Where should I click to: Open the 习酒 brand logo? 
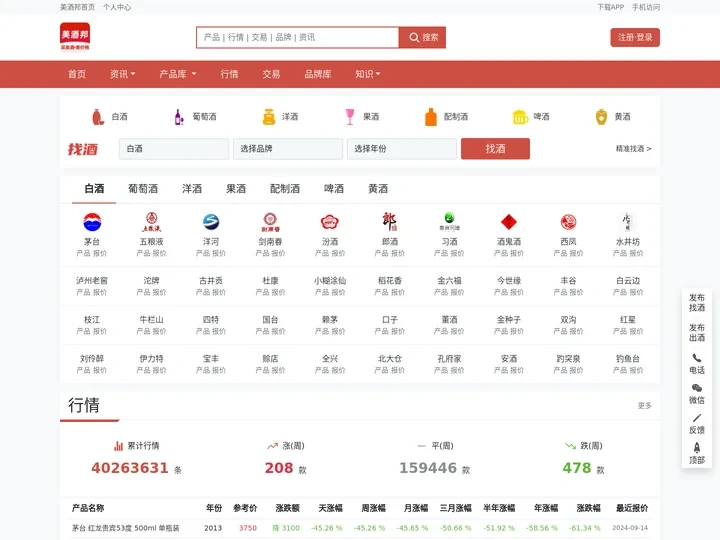[449, 222]
